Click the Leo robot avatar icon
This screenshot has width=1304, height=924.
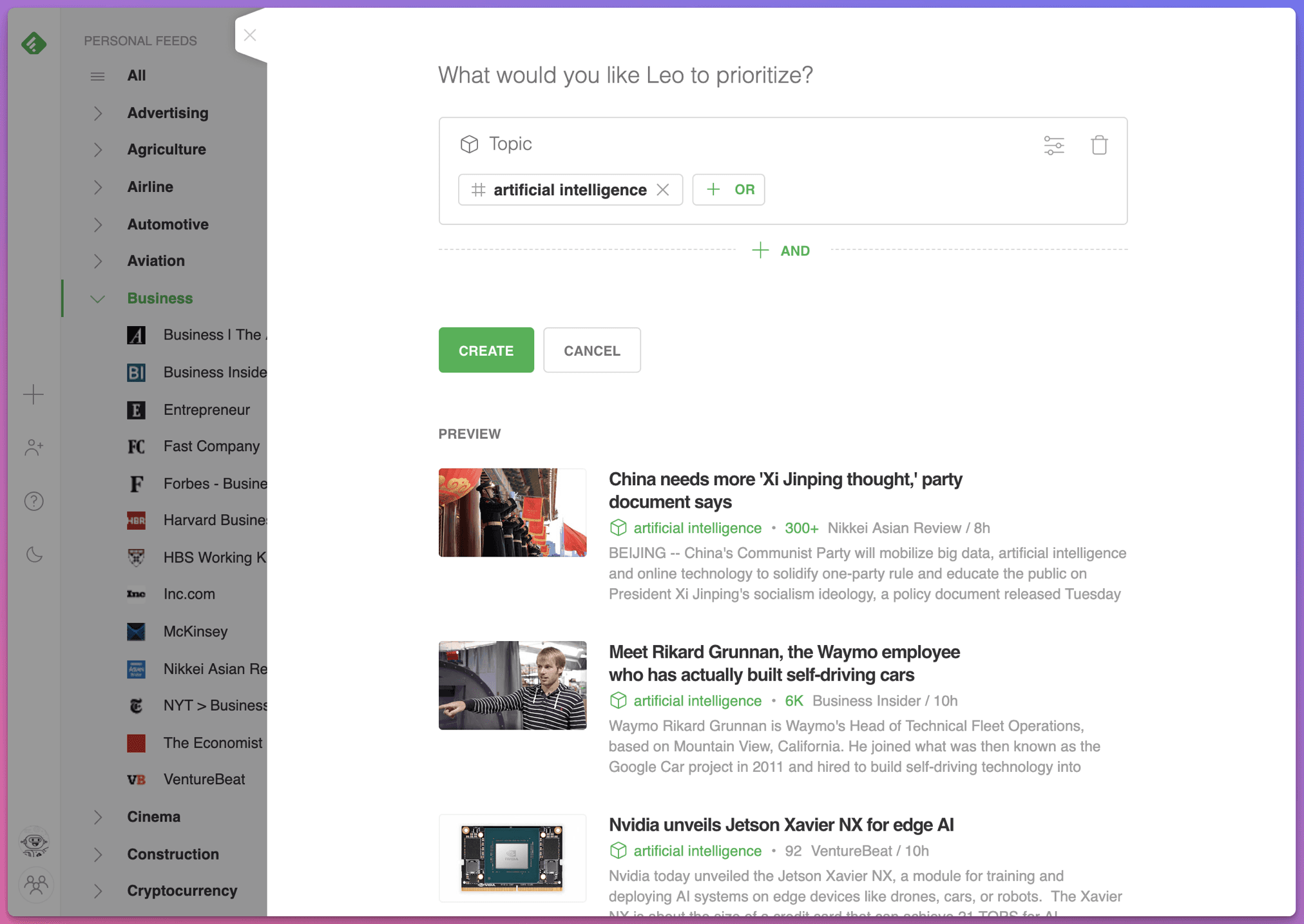point(34,842)
